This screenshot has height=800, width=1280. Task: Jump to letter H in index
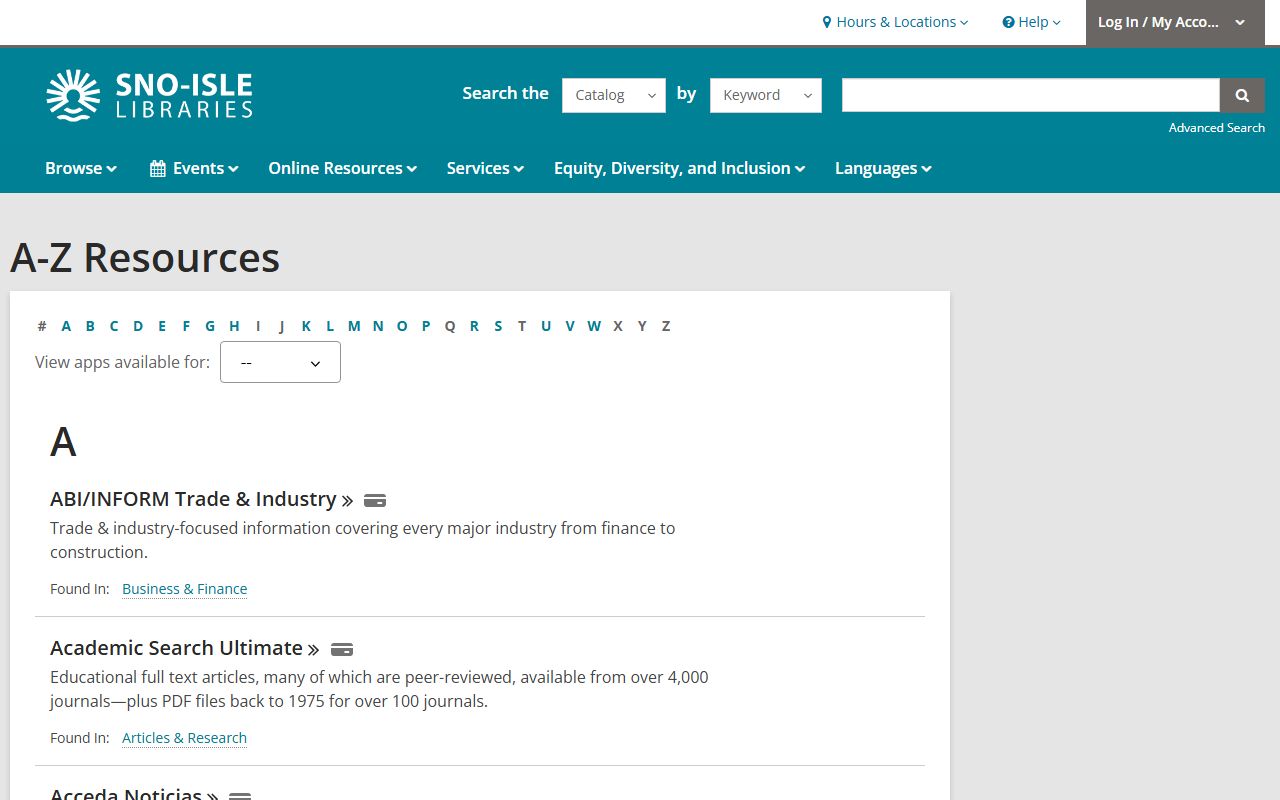tap(234, 326)
